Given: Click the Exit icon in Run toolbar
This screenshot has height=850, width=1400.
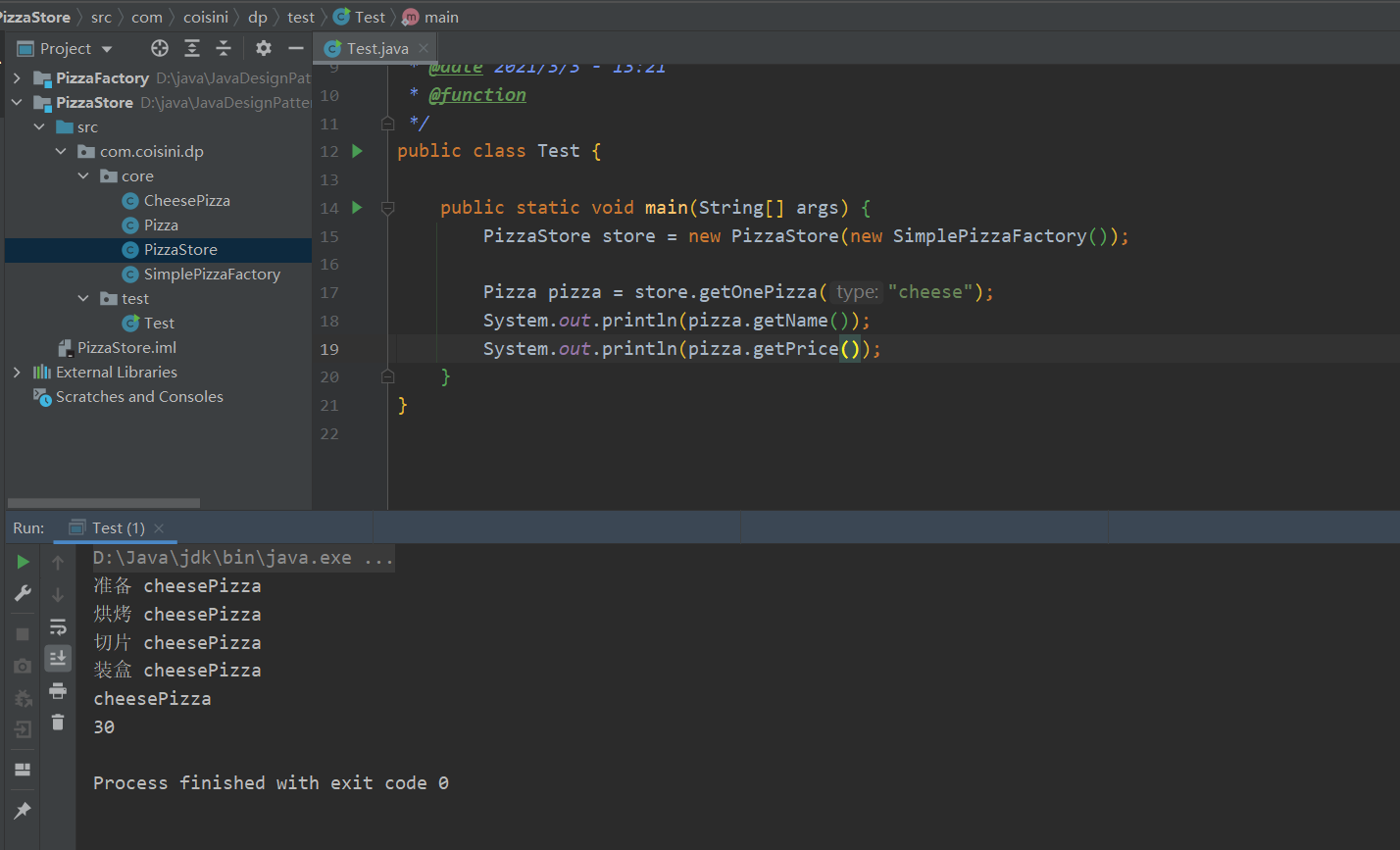Looking at the screenshot, I should tap(23, 728).
